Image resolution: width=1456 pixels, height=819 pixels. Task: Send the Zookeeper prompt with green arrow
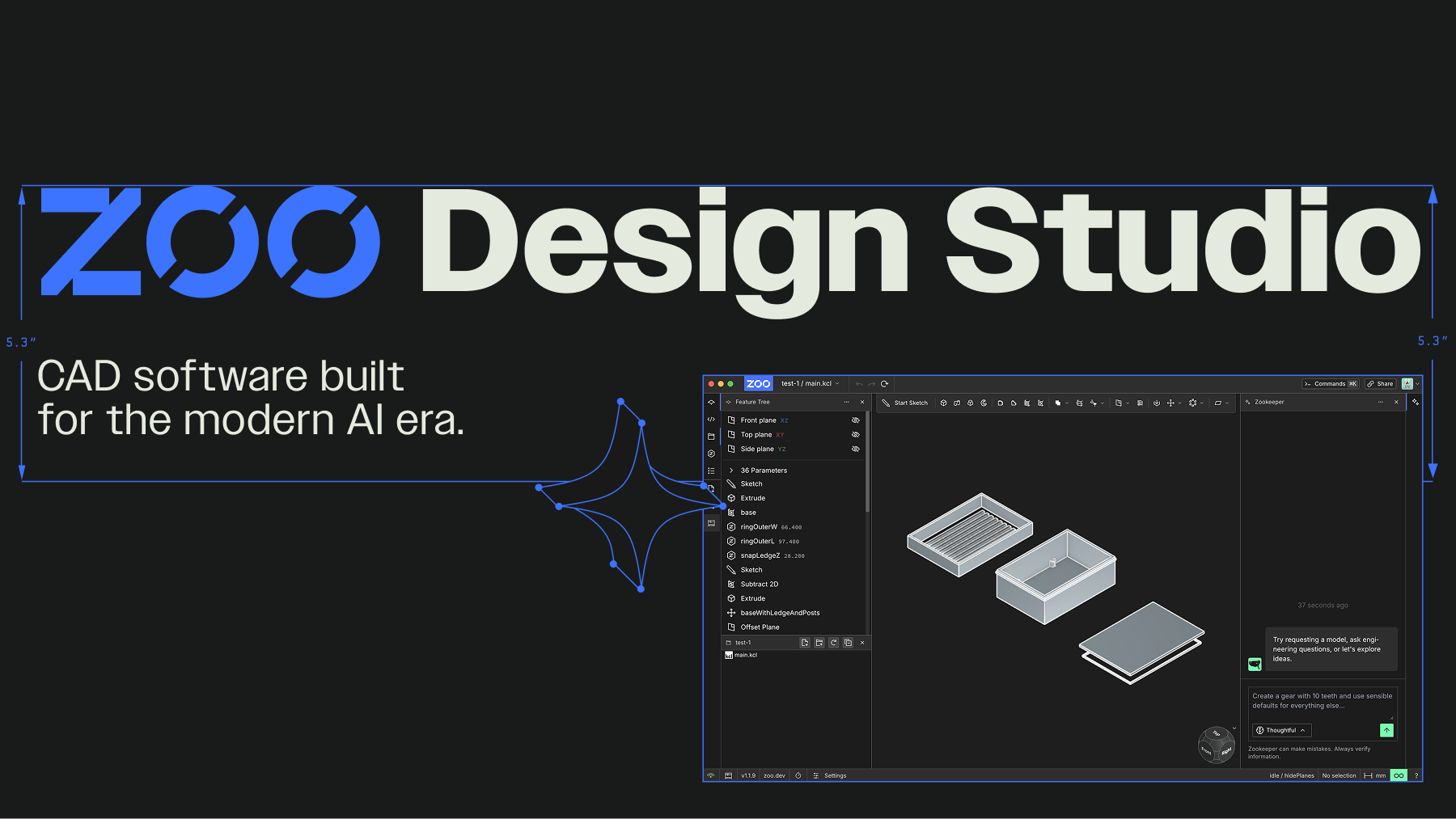1386,730
